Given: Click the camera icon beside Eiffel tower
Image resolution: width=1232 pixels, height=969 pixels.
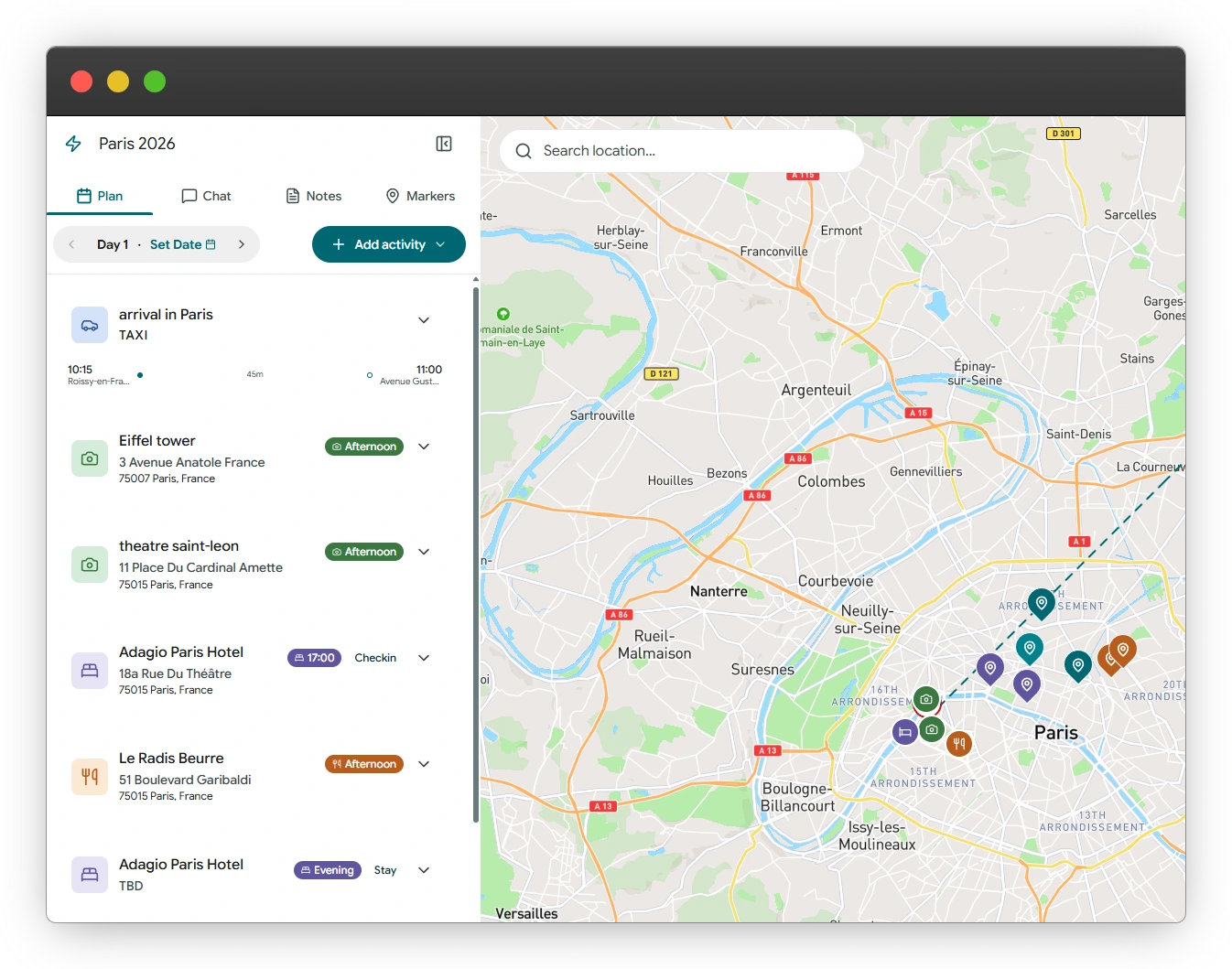Looking at the screenshot, I should tap(90, 458).
